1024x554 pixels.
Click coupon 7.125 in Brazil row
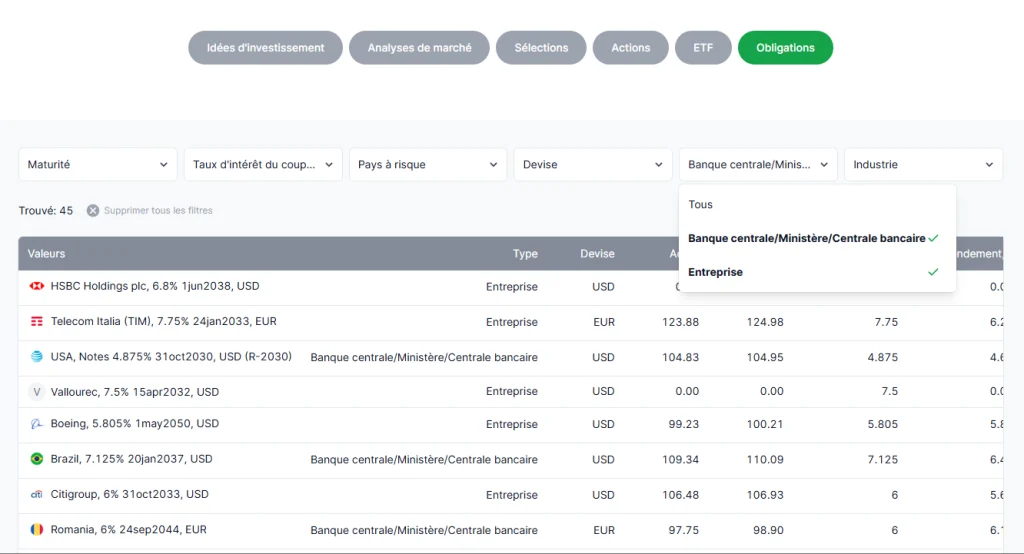coord(882,460)
